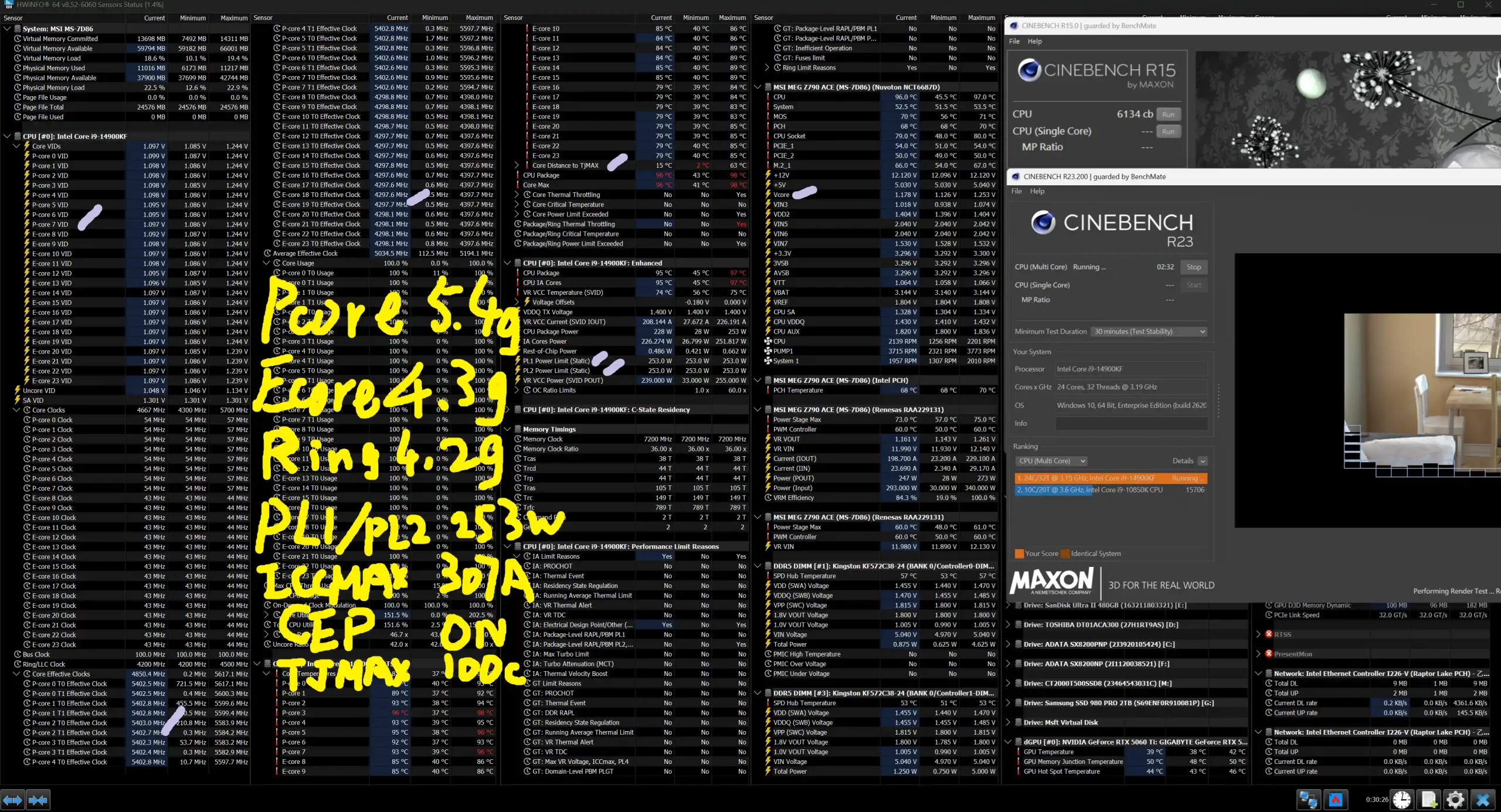Click the expand-columns arrows button in HWiNFO
Viewport: 1501px width, 812px height.
click(x=13, y=800)
